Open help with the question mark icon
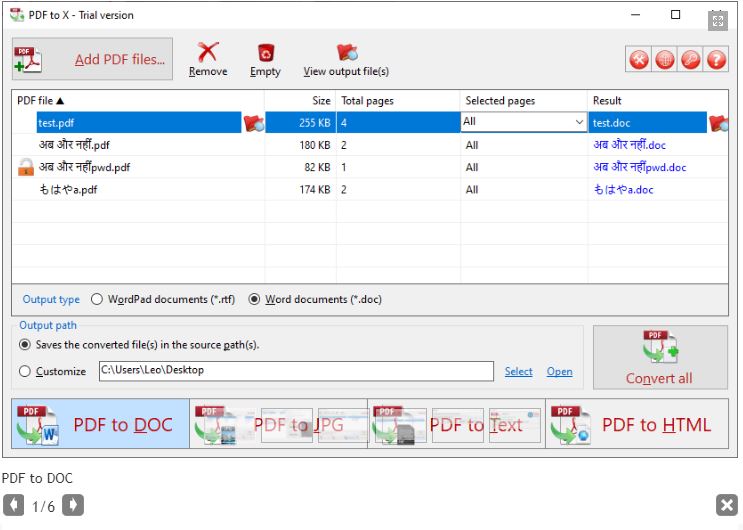743x530 pixels. (716, 60)
